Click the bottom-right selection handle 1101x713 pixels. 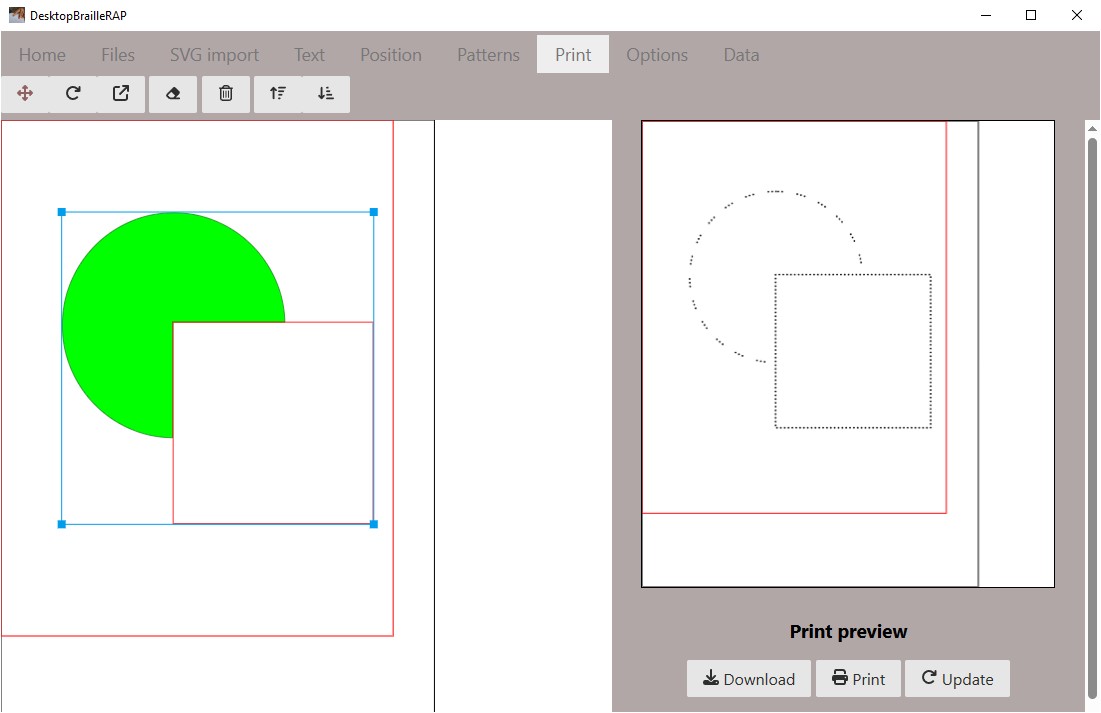point(374,524)
